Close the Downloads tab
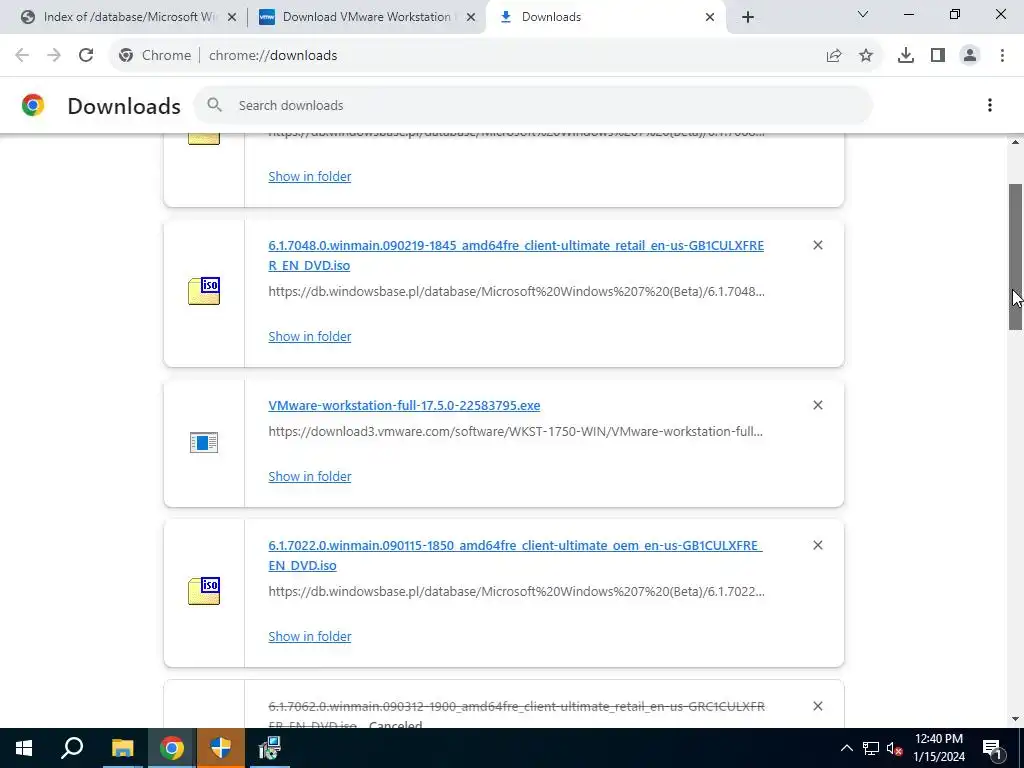Viewport: 1024px width, 768px height. point(710,17)
